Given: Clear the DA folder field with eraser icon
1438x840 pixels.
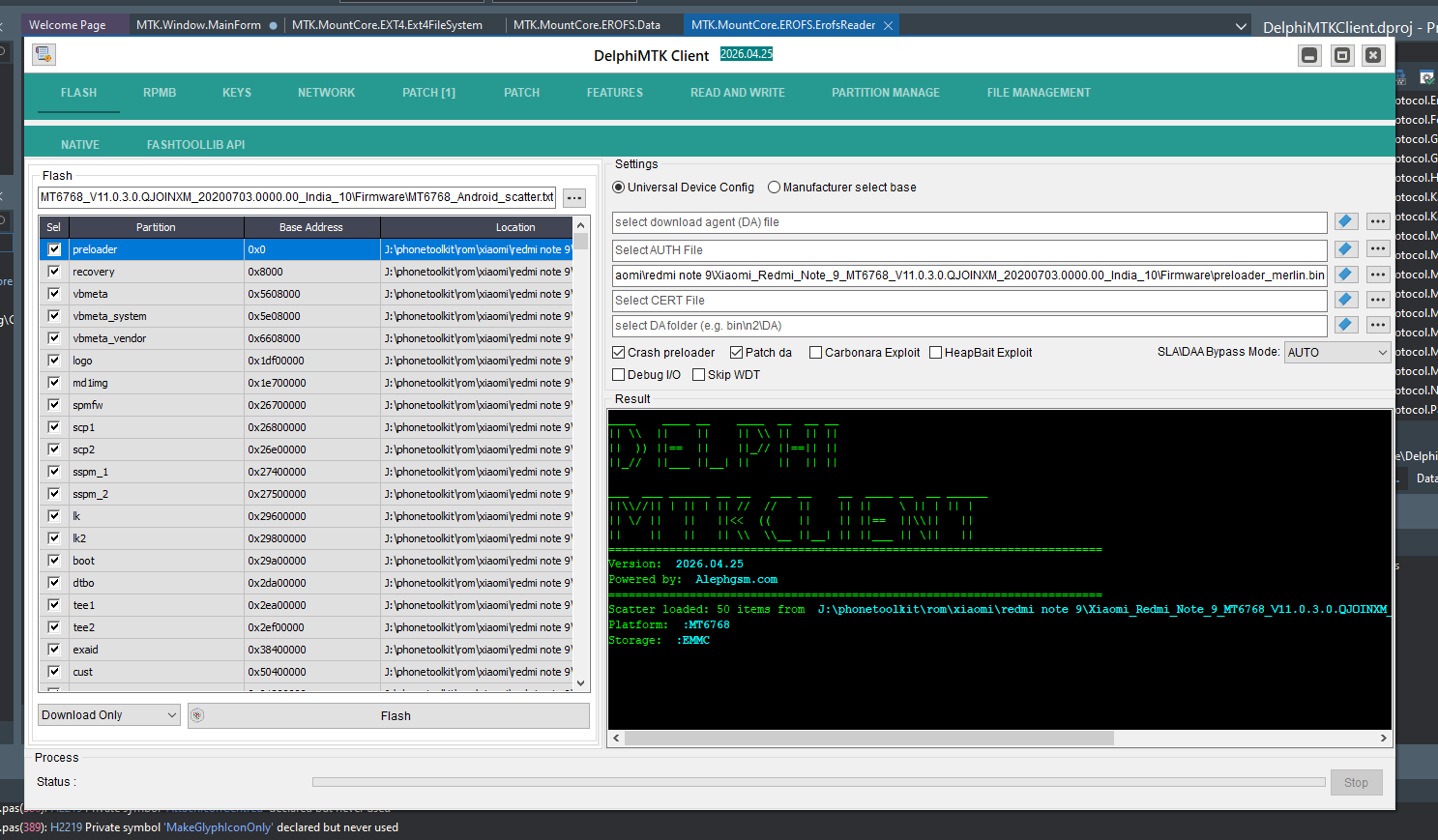Looking at the screenshot, I should 1345,325.
